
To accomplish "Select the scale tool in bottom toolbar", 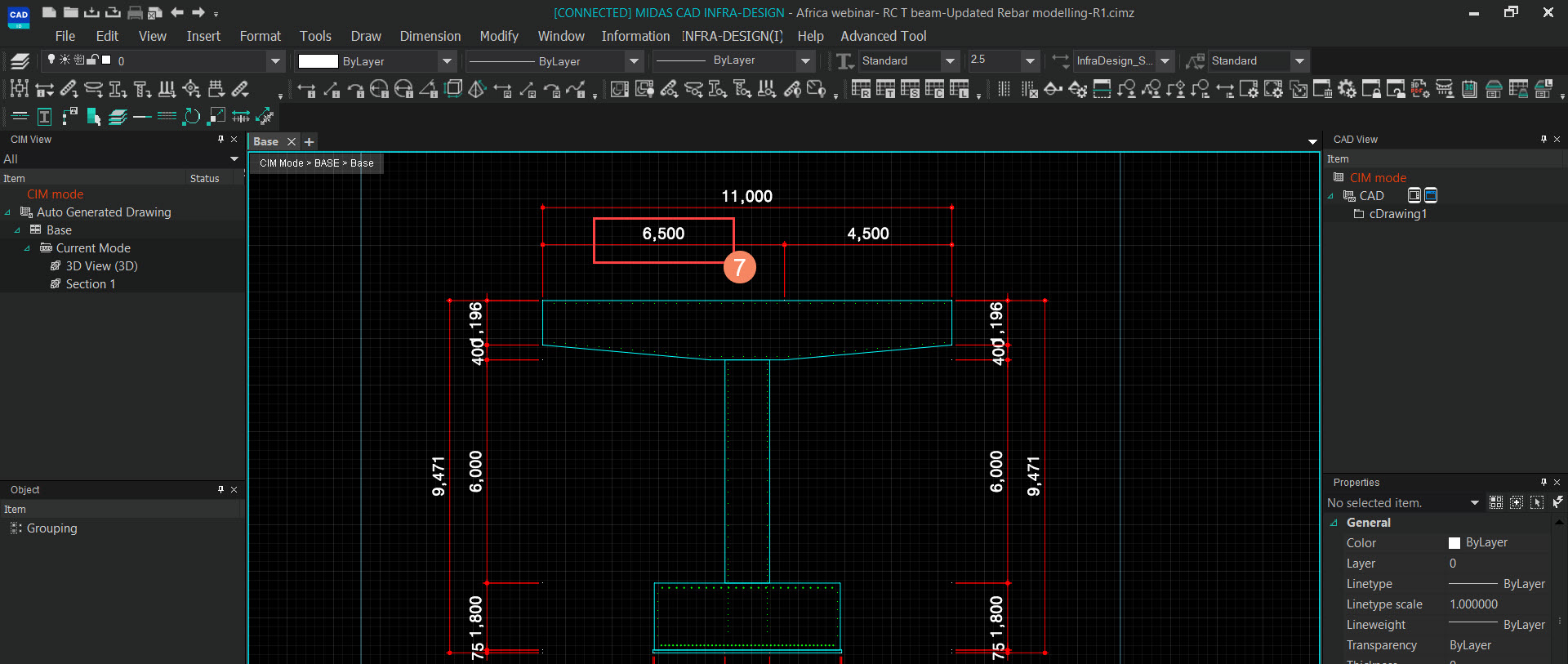I will pyautogui.click(x=216, y=117).
